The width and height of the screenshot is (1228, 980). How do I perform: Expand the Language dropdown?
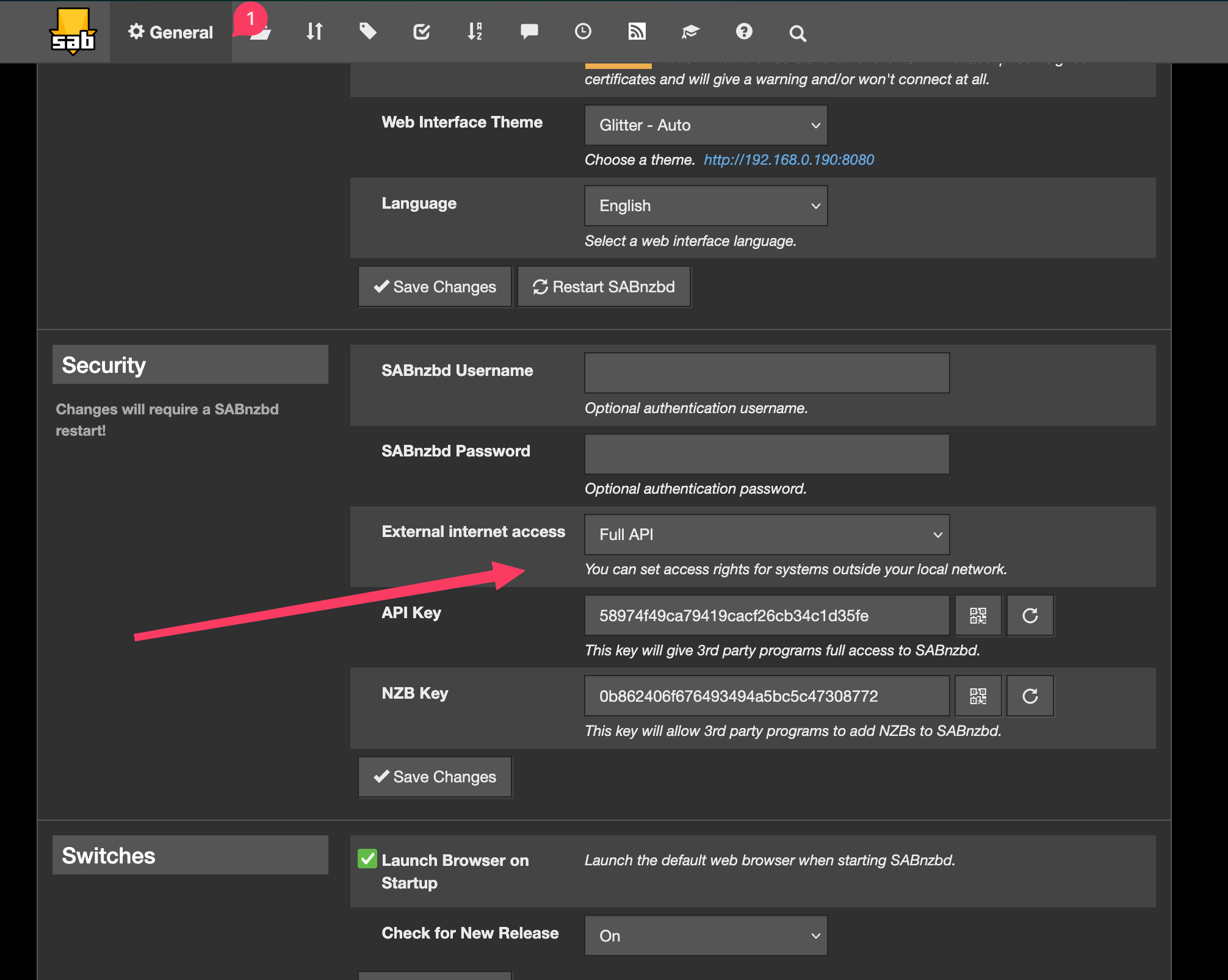coord(706,206)
